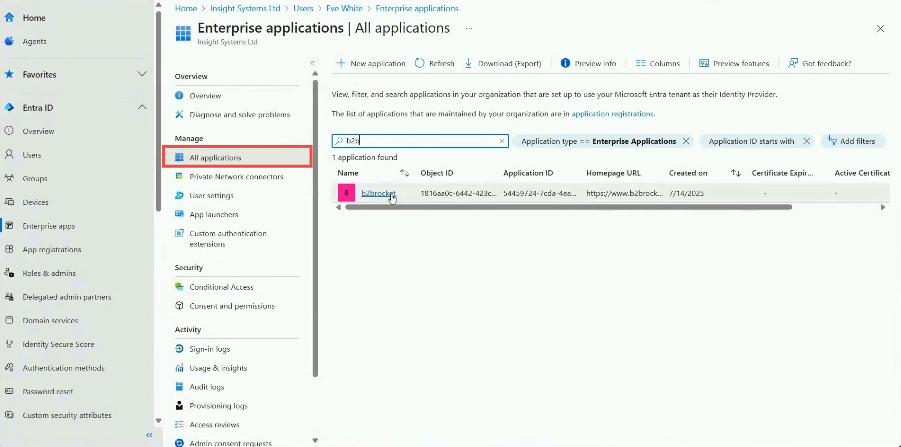The width and height of the screenshot is (901, 447).
Task: Expand the Favorites section
Action: tap(142, 75)
